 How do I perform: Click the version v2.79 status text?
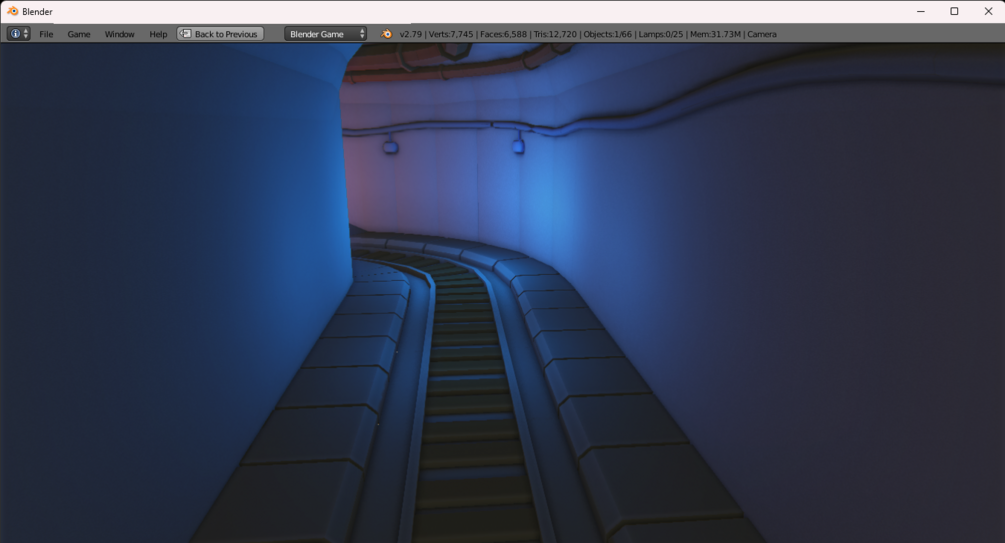(x=411, y=35)
